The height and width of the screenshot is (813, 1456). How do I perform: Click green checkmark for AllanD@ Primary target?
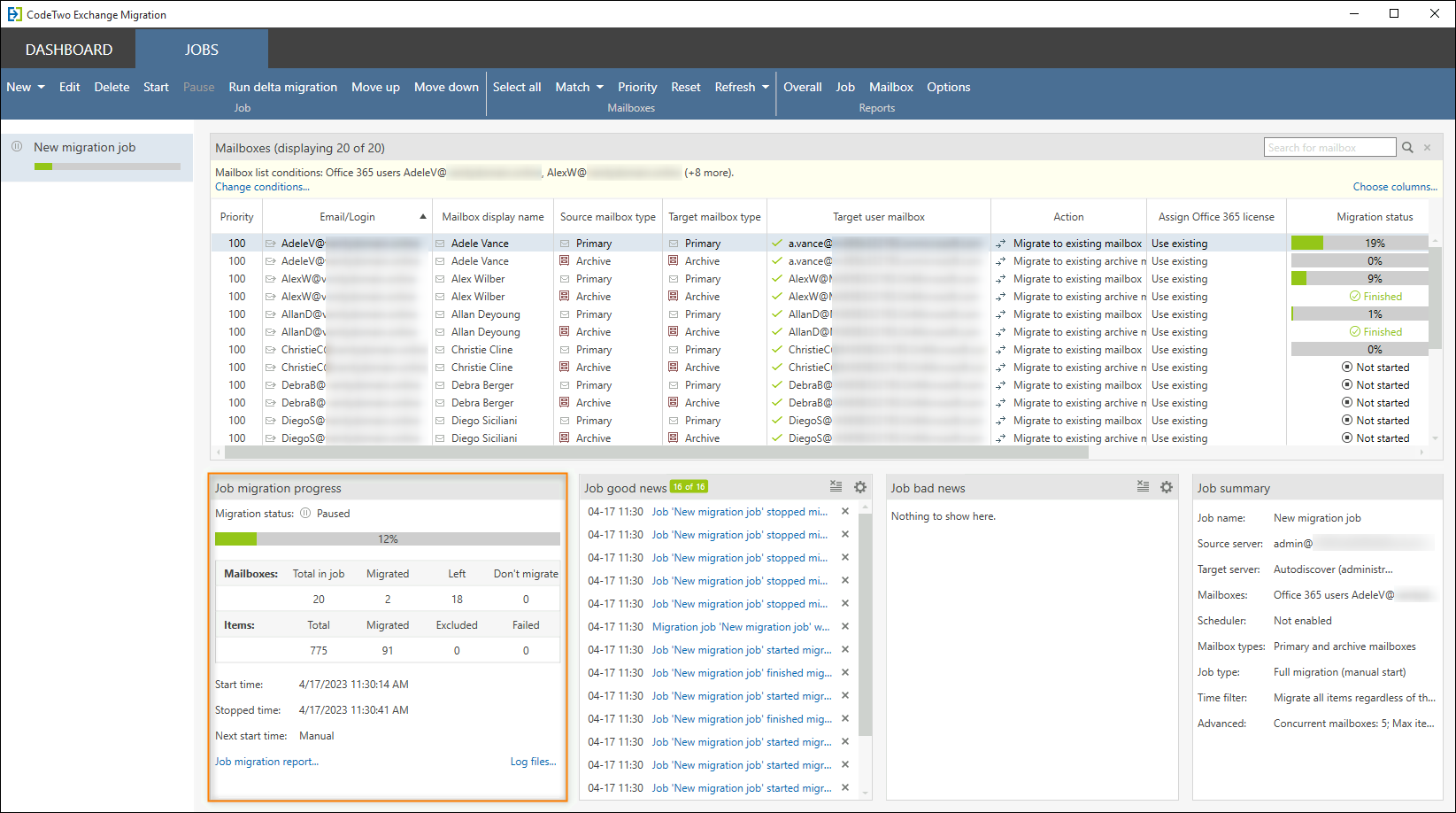click(777, 314)
